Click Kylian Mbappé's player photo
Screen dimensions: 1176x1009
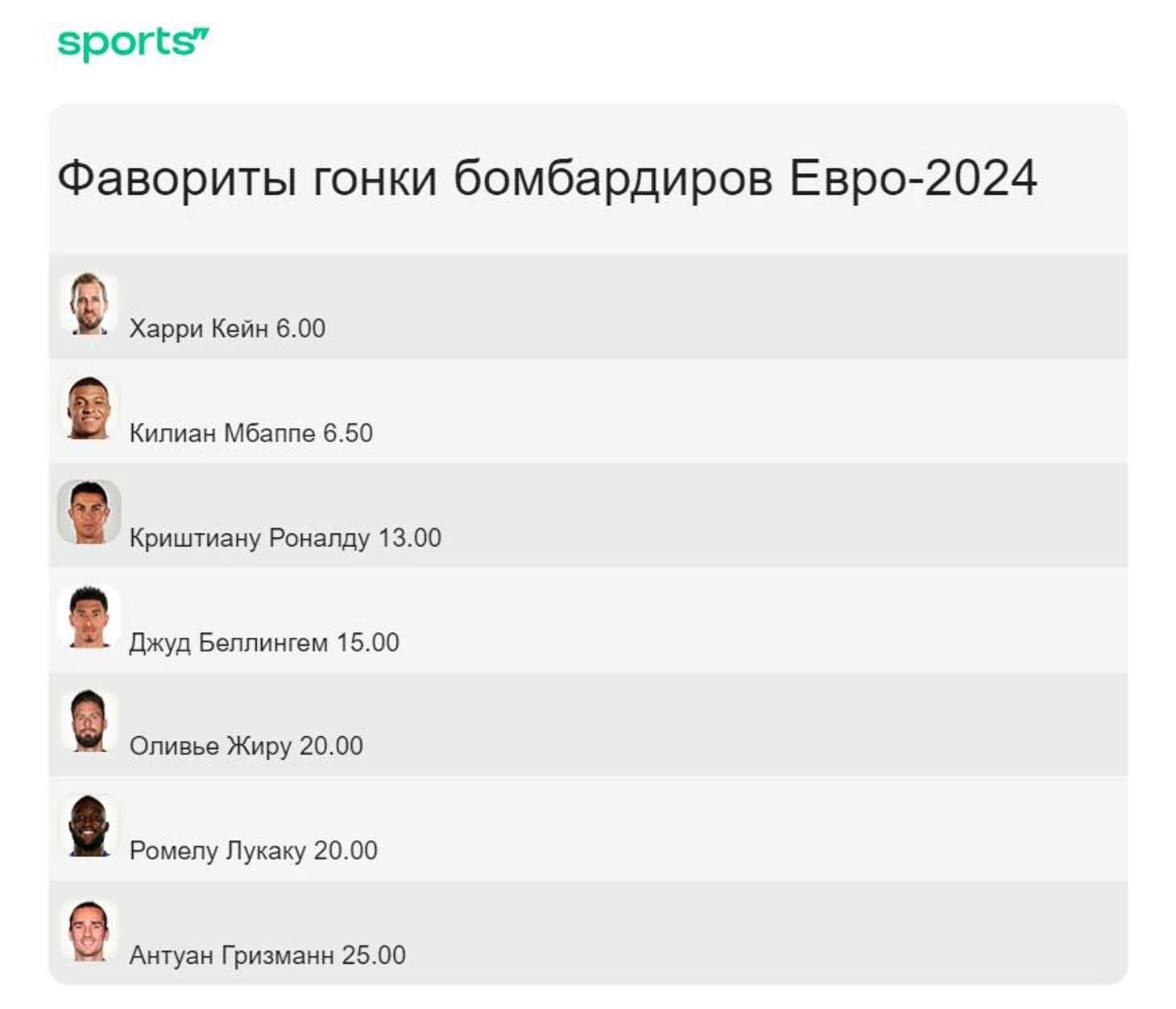point(89,407)
